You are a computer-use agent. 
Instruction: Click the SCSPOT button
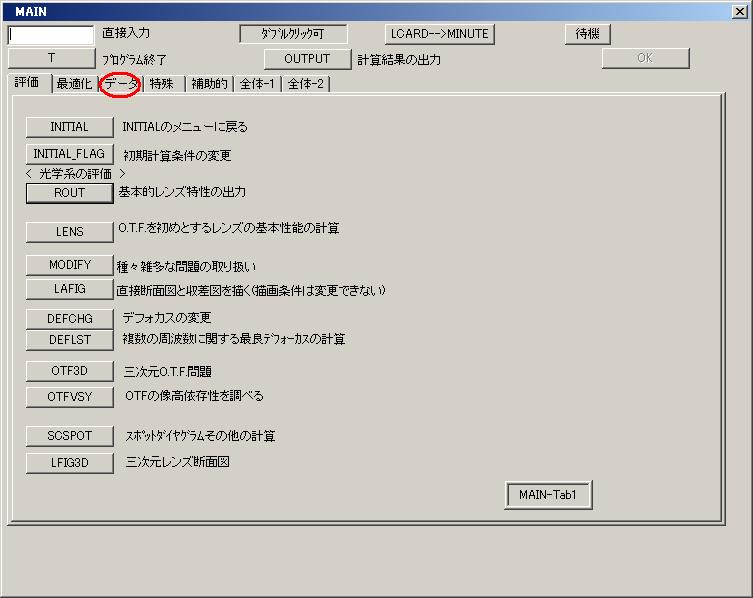pyautogui.click(x=70, y=436)
